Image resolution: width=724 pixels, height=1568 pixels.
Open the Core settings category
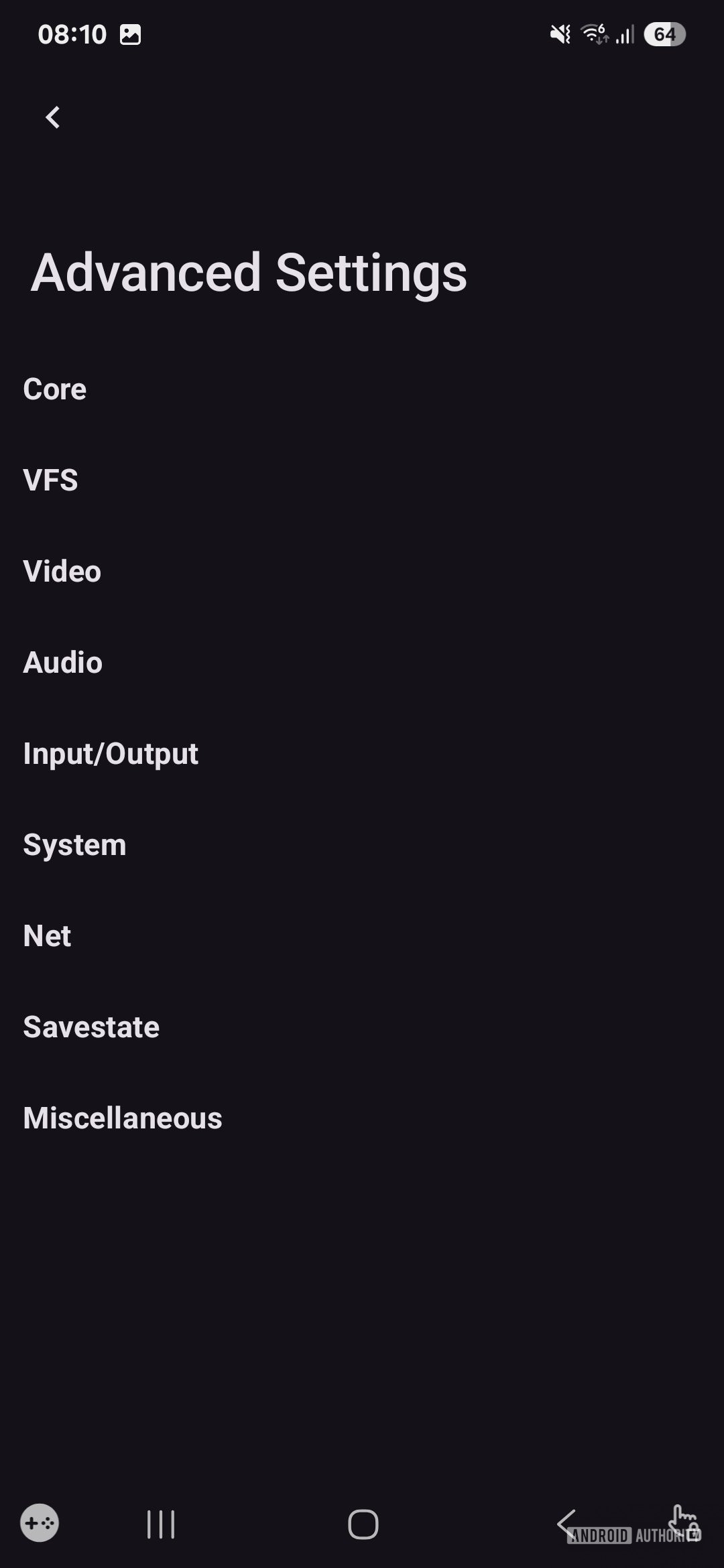point(55,389)
